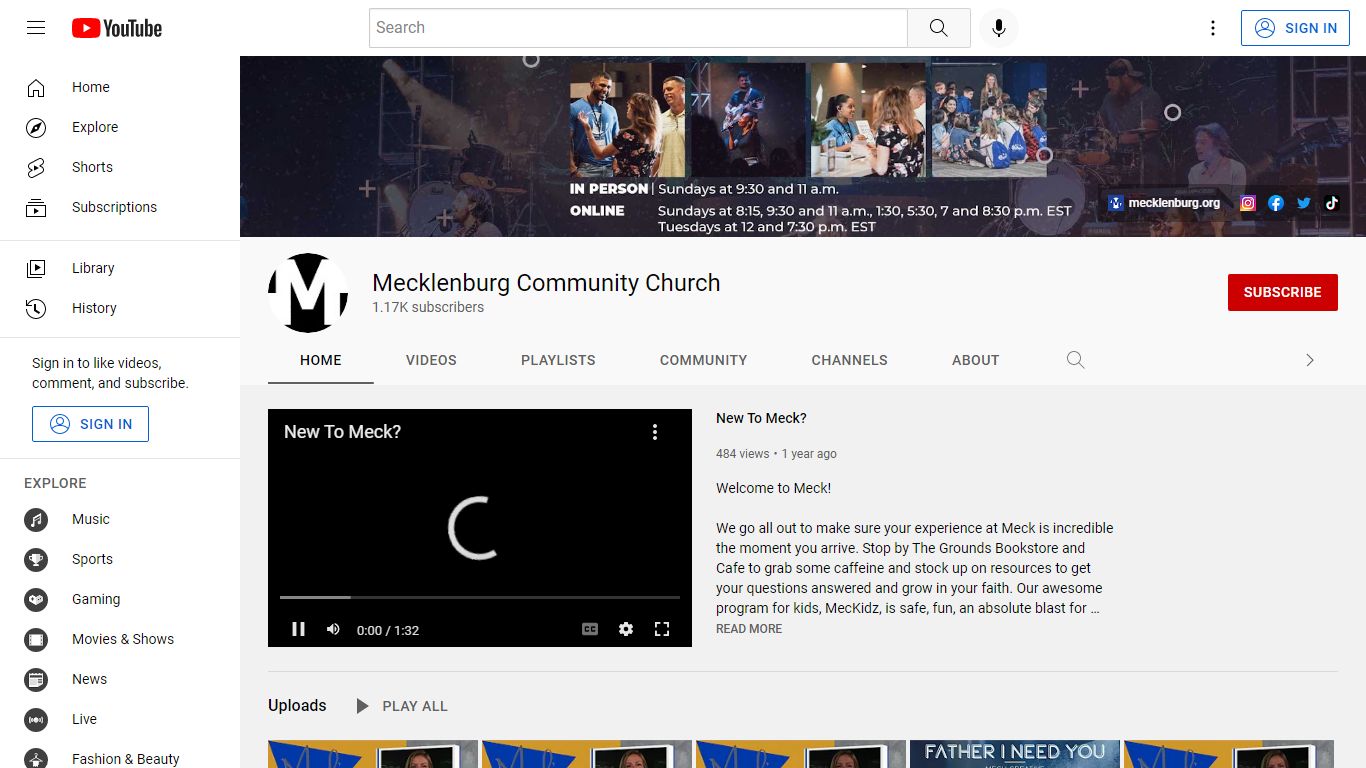Expand description with READ MORE
This screenshot has height=768, width=1366.
pyautogui.click(x=749, y=629)
